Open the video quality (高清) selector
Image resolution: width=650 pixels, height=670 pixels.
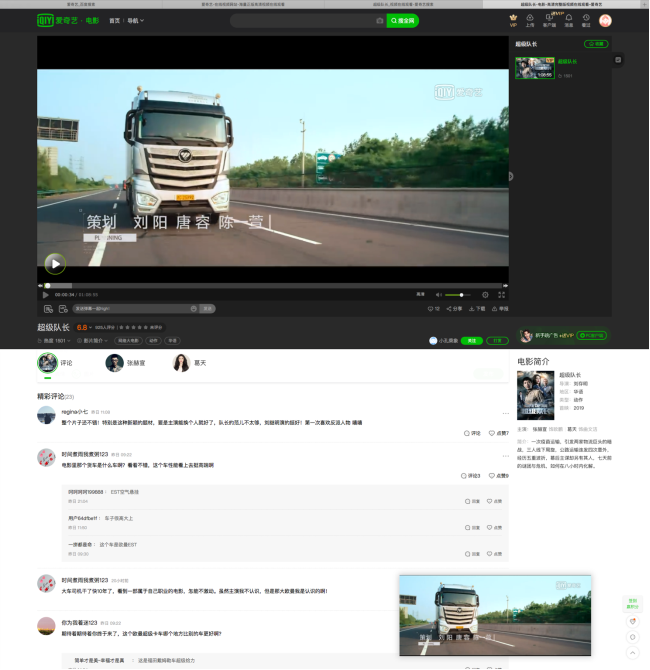[x=421, y=294]
